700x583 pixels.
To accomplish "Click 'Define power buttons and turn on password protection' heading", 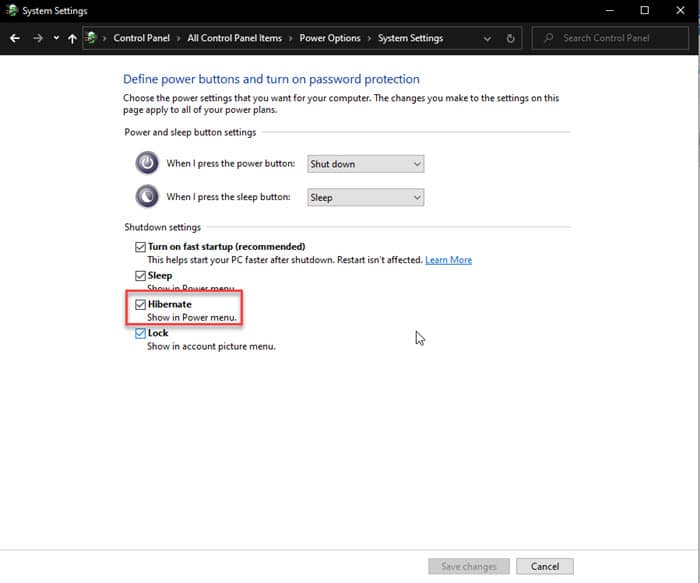I will pyautogui.click(x=271, y=79).
